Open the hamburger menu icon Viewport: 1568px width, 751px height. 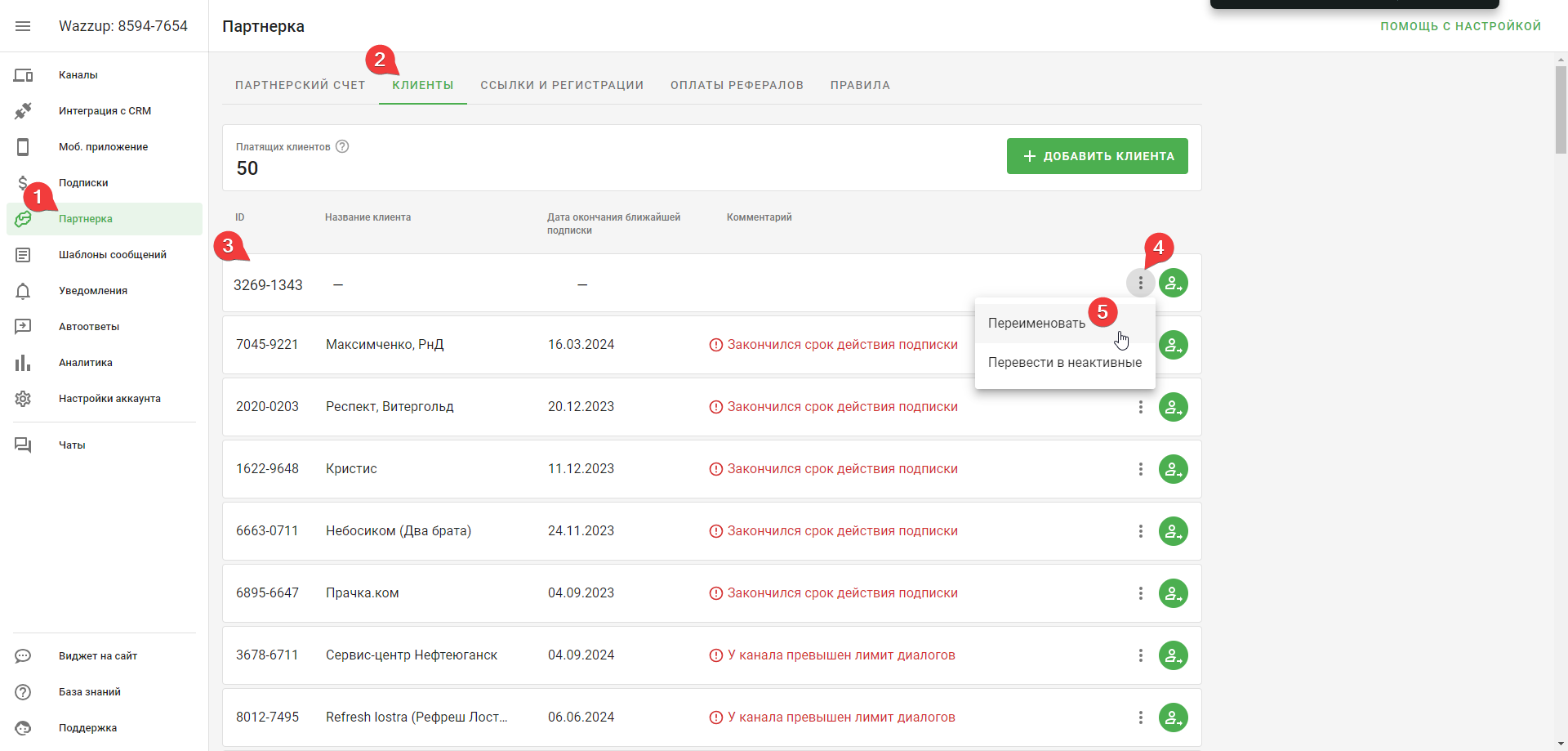point(23,26)
